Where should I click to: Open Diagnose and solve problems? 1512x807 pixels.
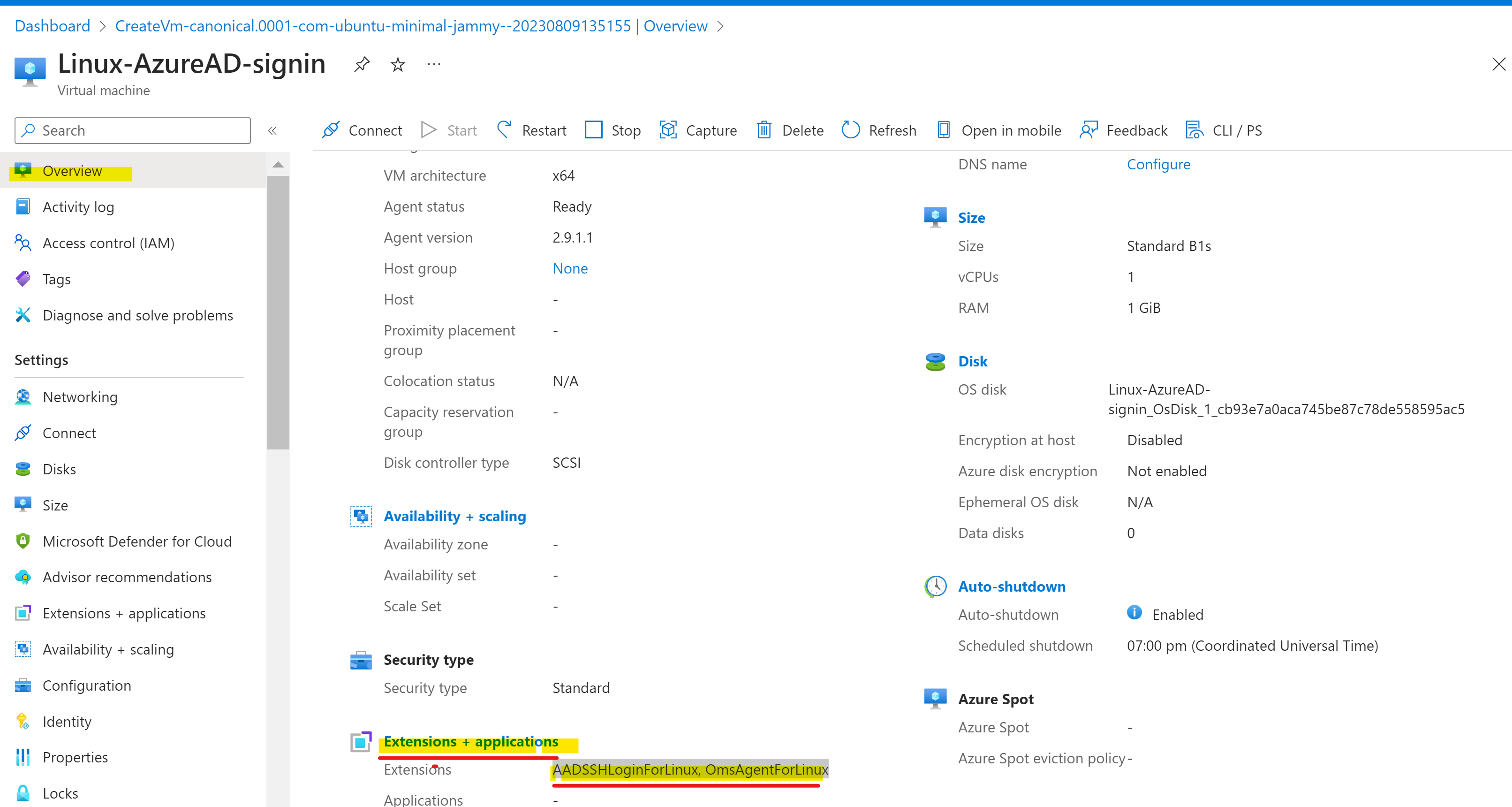pyautogui.click(x=133, y=315)
